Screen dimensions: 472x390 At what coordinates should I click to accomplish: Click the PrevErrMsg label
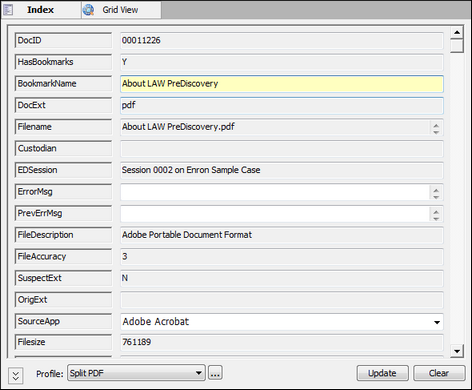63,214
